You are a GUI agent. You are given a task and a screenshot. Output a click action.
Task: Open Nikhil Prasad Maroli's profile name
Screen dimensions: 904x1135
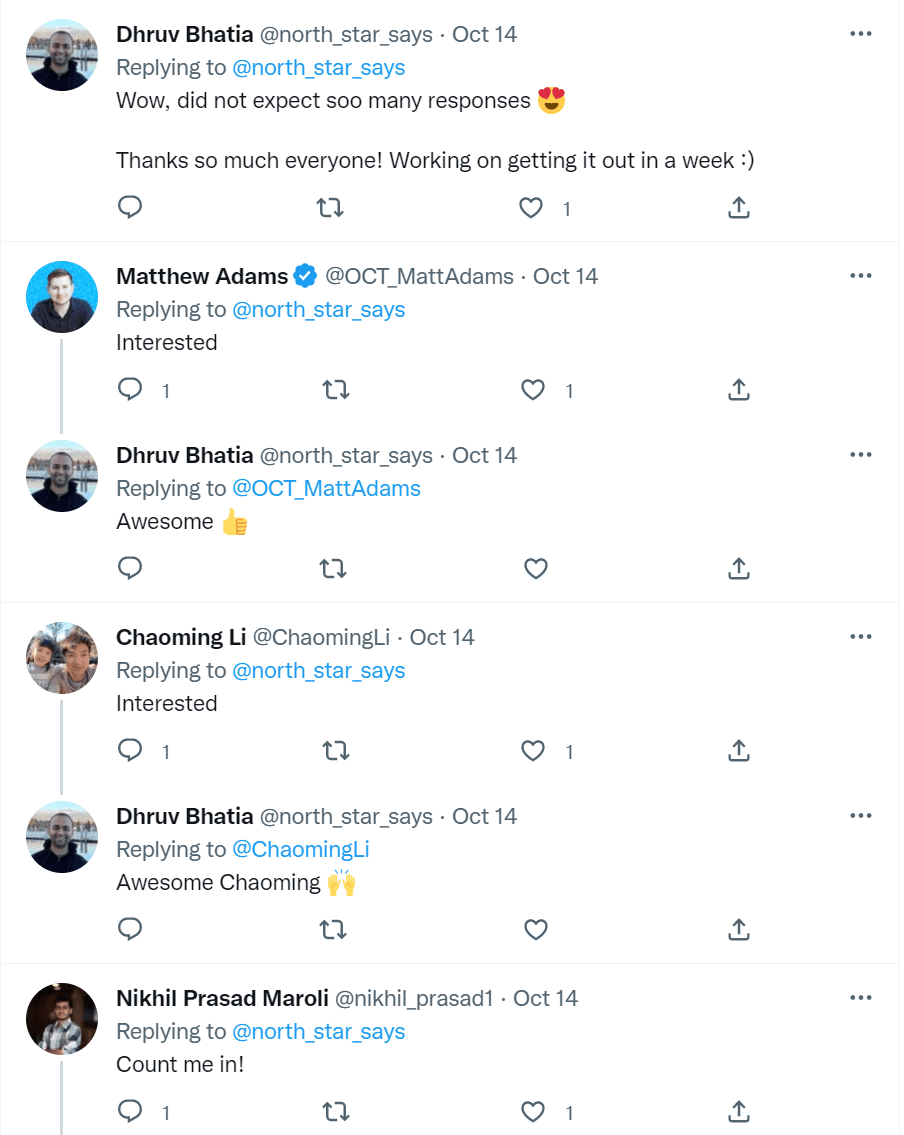[x=220, y=998]
